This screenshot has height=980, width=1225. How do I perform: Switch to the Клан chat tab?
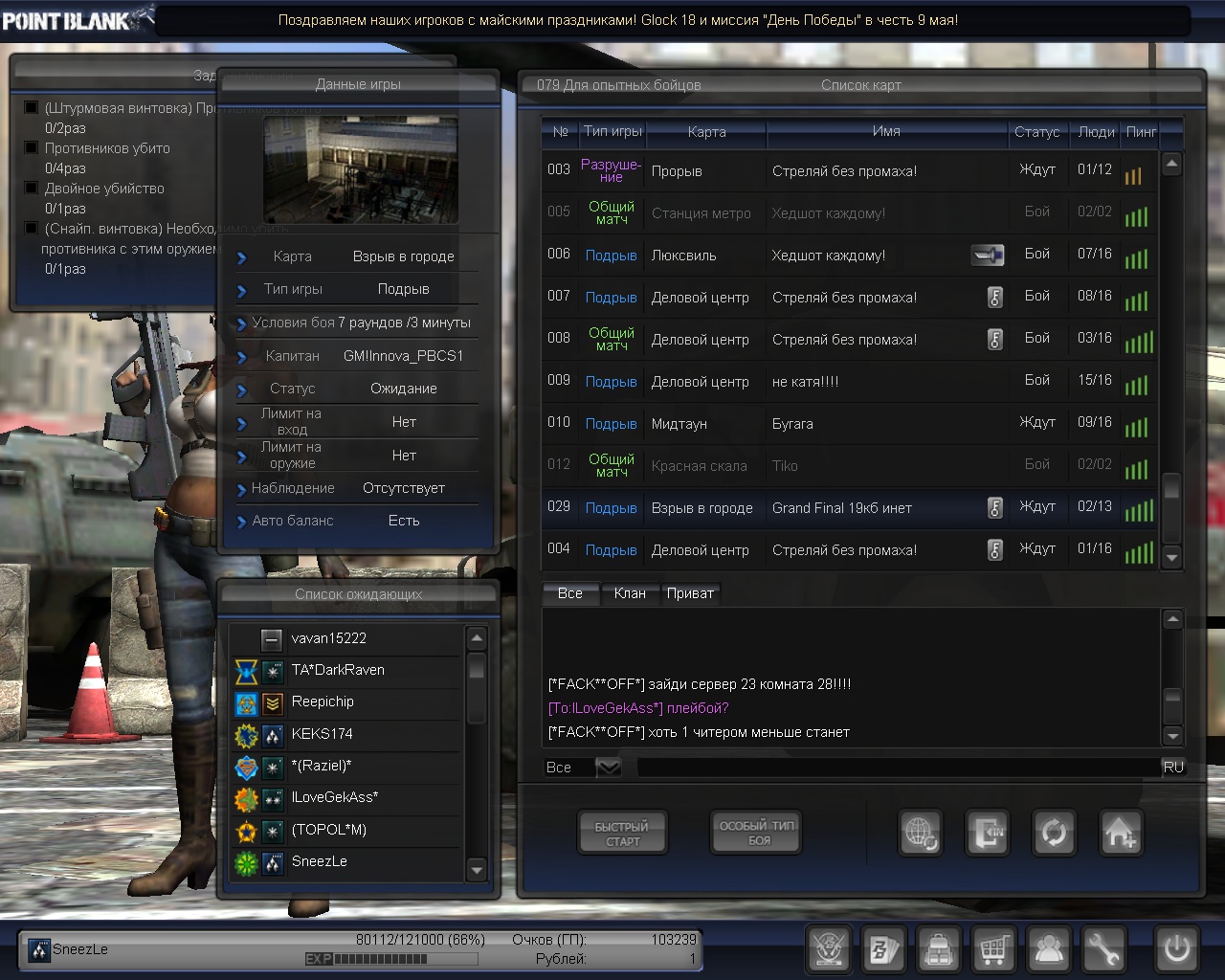[629, 593]
